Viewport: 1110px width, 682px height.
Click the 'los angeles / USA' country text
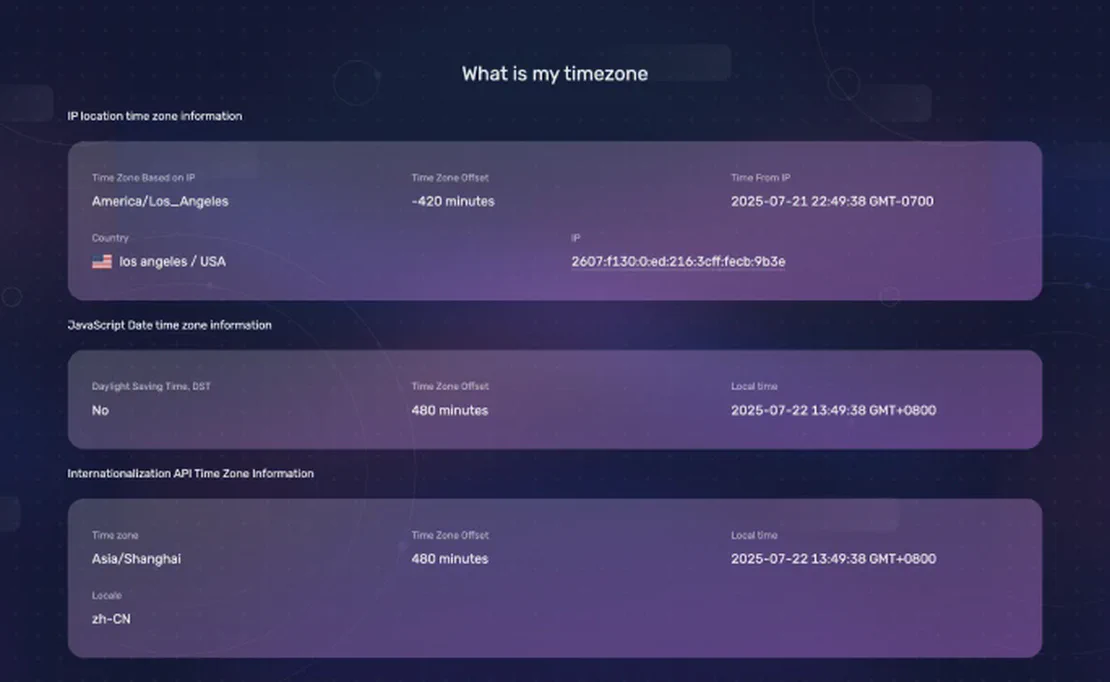[172, 262]
